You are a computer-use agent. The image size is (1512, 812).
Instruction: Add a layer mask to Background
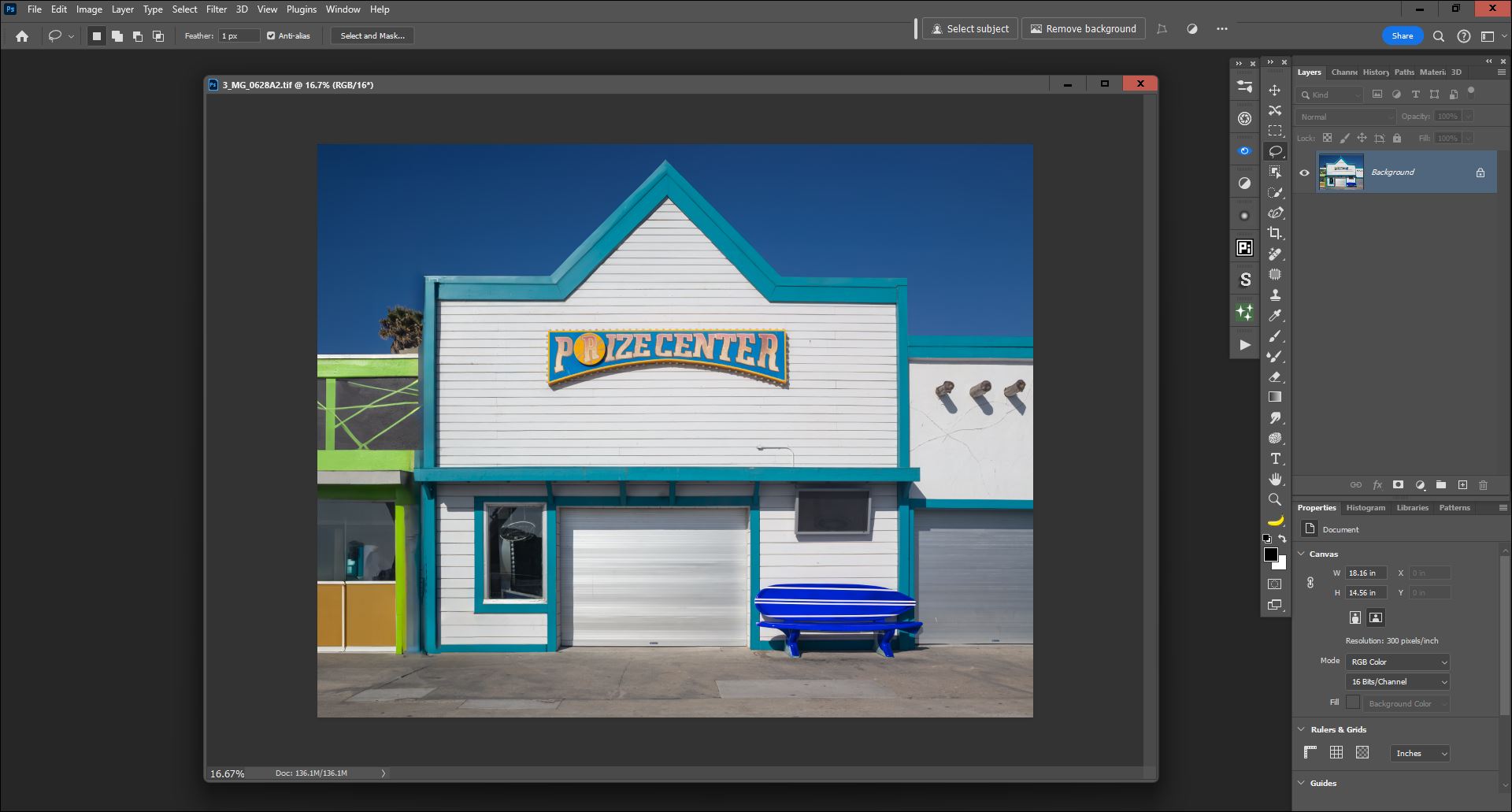[x=1398, y=485]
